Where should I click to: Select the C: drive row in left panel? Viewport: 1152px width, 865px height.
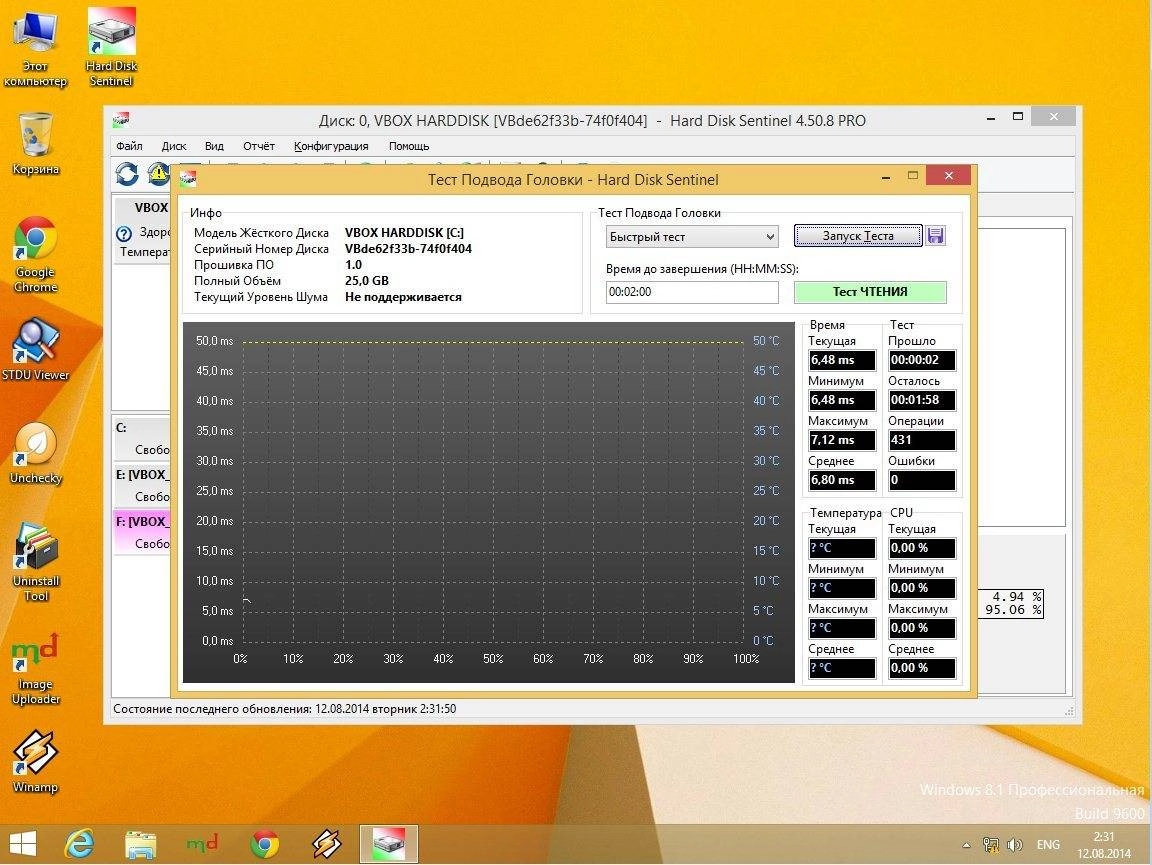point(142,438)
